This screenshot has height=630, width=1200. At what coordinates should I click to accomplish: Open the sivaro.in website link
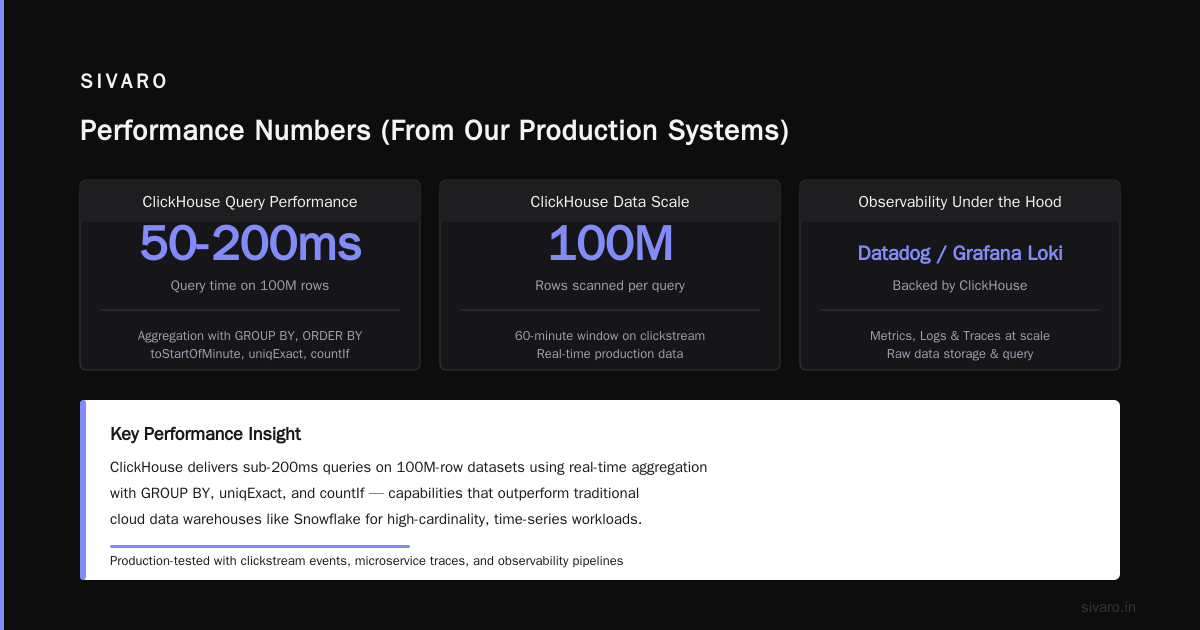[1109, 608]
